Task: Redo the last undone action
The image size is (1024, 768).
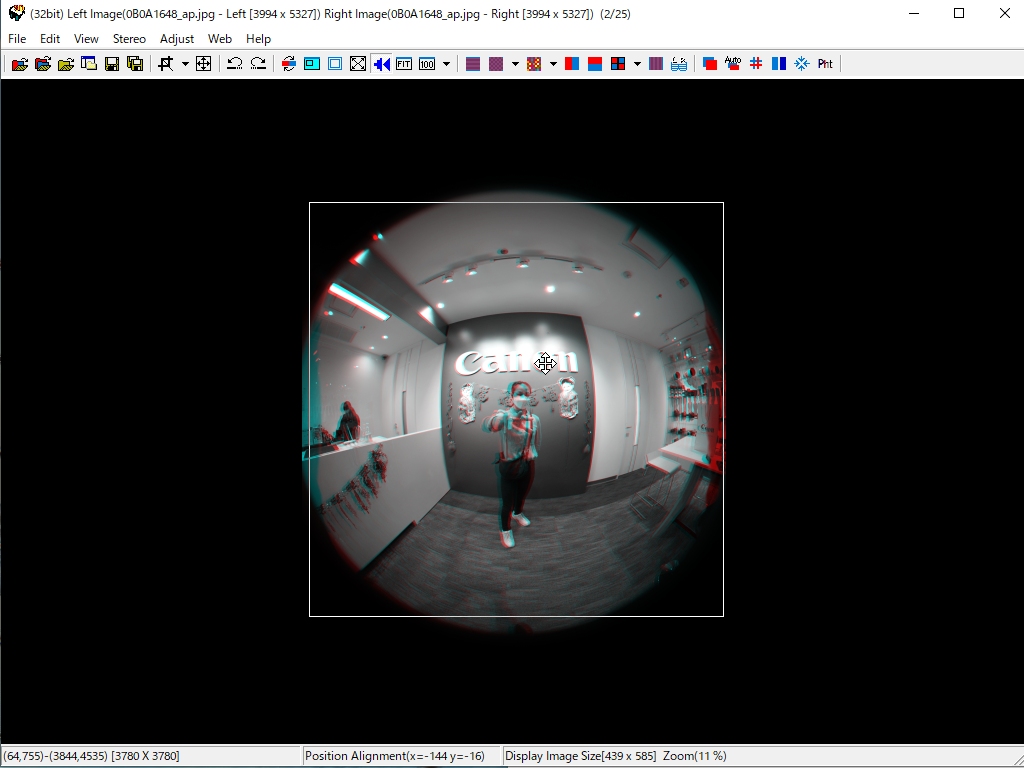Action: [x=258, y=63]
